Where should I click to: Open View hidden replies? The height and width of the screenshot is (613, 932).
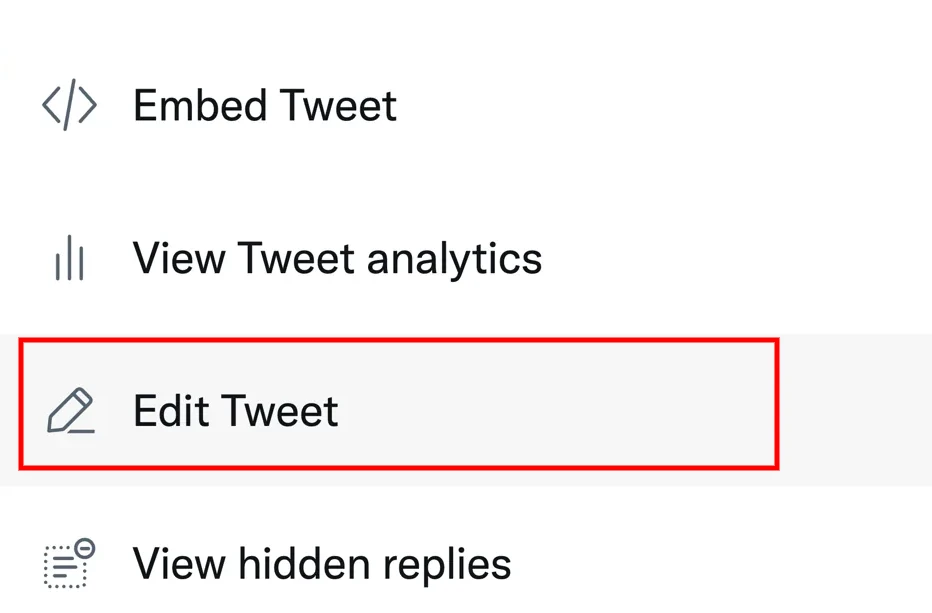point(322,564)
